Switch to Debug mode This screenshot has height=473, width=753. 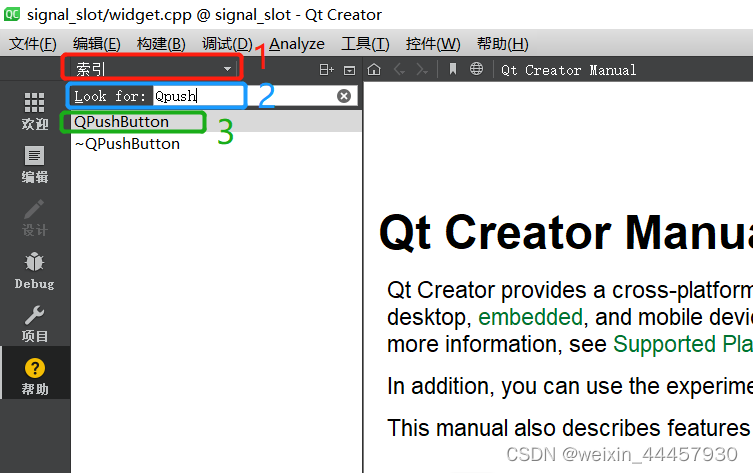coord(35,271)
